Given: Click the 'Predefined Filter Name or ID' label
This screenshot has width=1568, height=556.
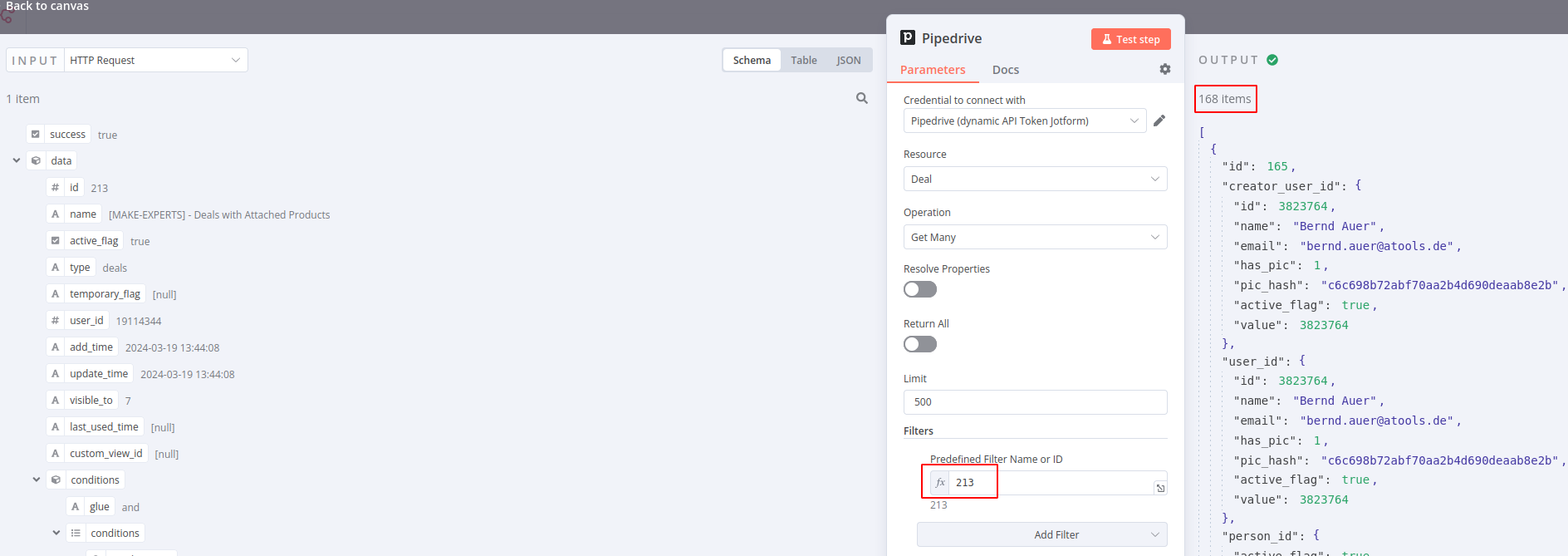Looking at the screenshot, I should [x=996, y=459].
